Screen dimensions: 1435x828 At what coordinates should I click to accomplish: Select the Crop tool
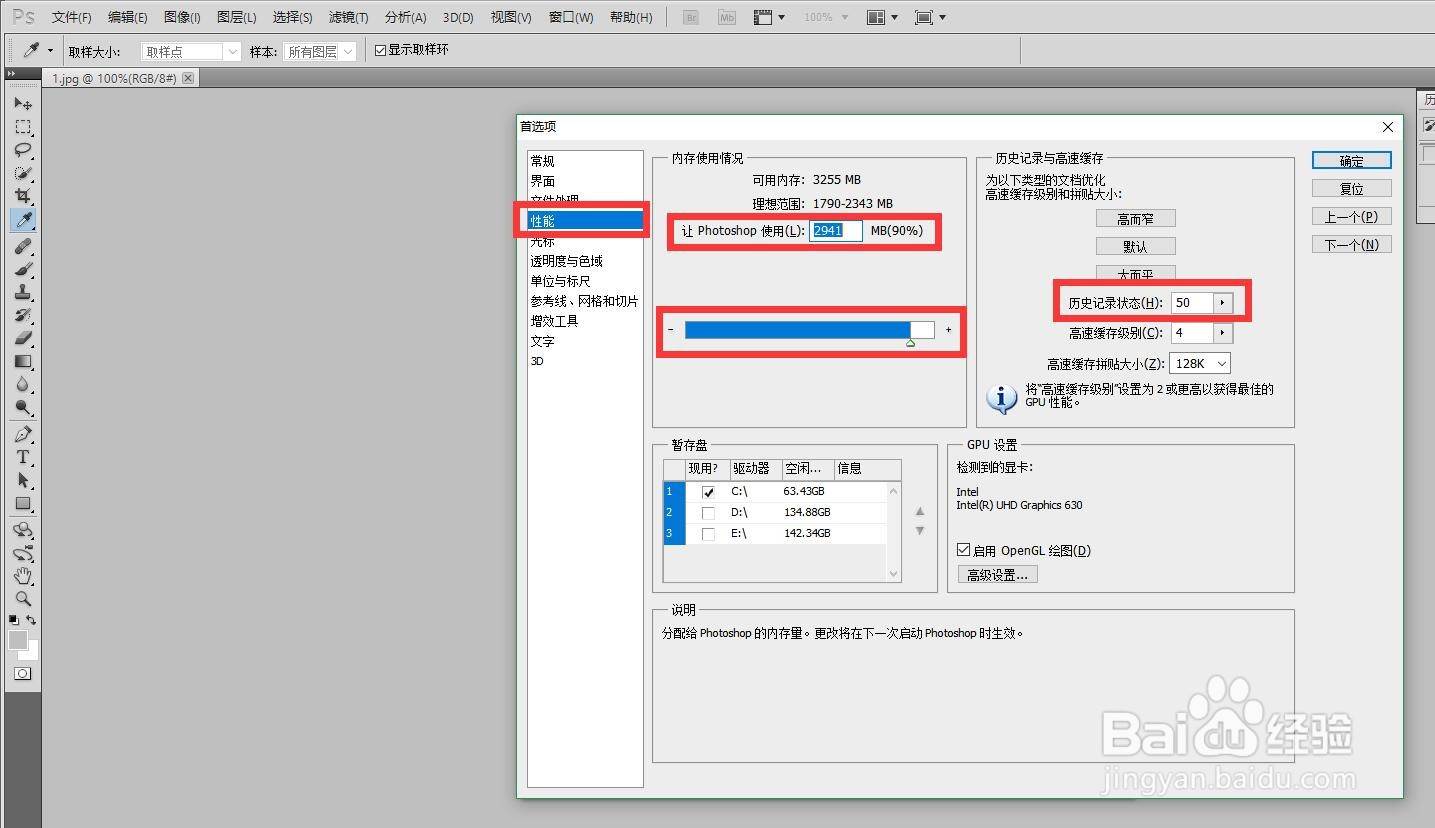(x=22, y=196)
